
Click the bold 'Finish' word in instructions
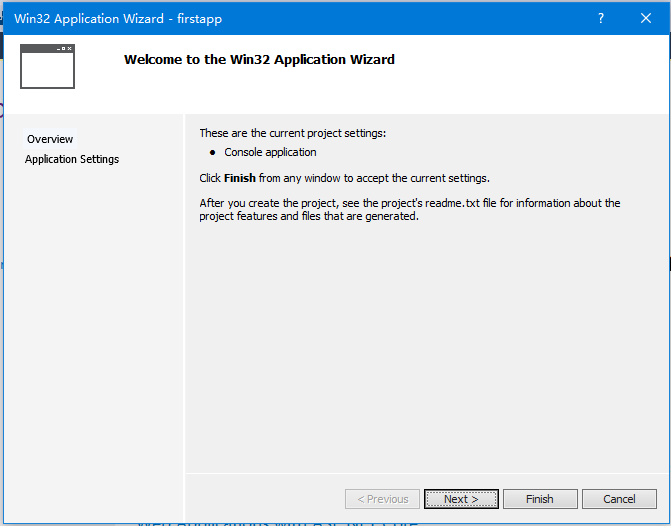point(240,178)
